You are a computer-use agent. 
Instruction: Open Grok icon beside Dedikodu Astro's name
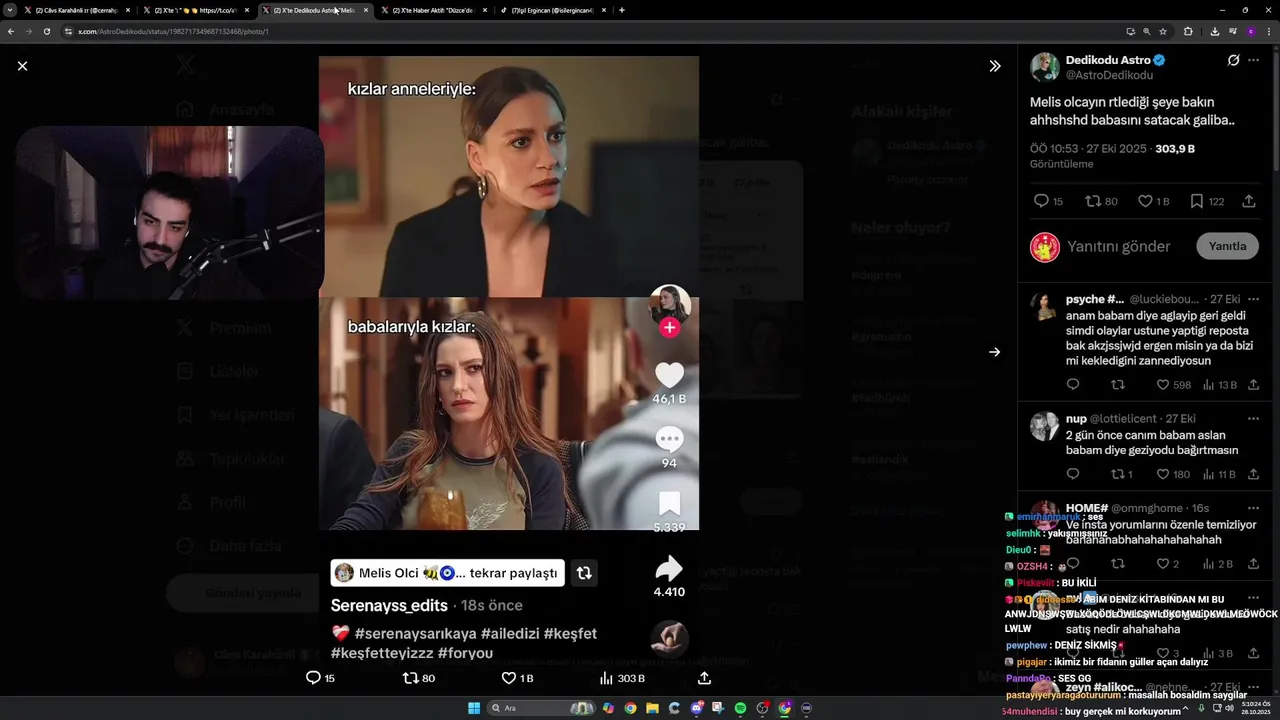coord(1234,60)
